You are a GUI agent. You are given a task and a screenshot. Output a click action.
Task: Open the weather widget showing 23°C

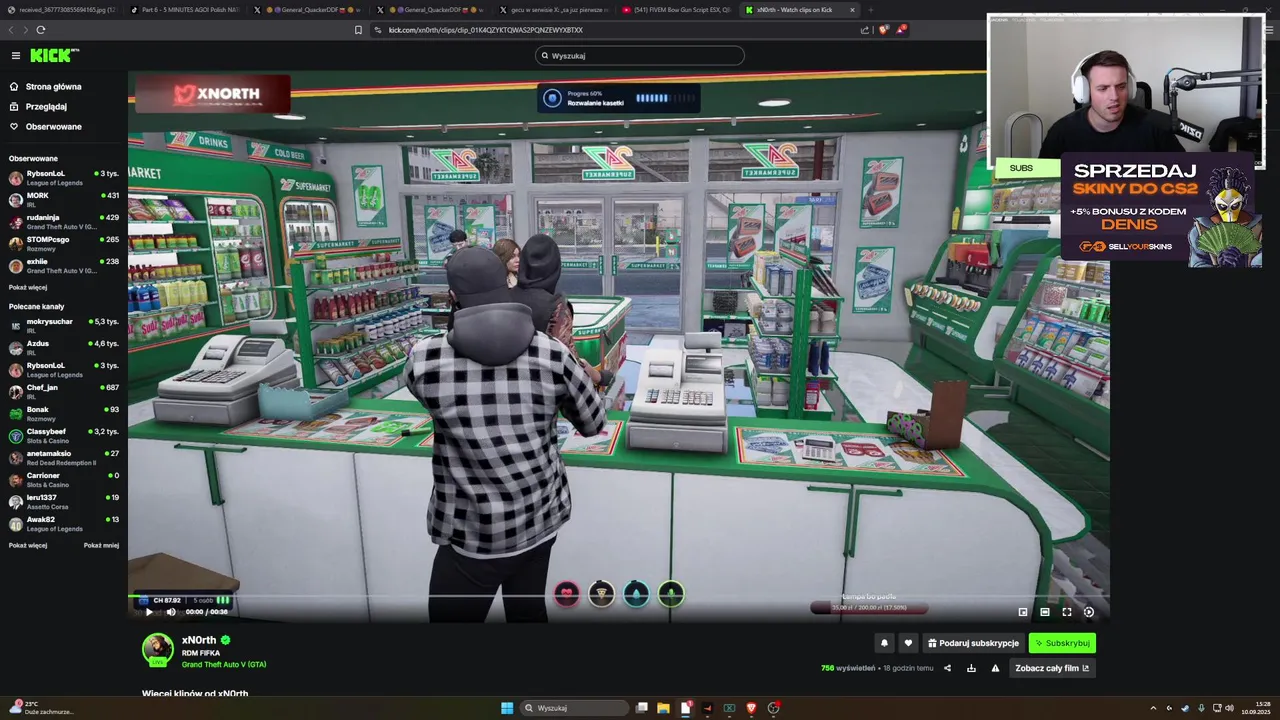coord(42,708)
